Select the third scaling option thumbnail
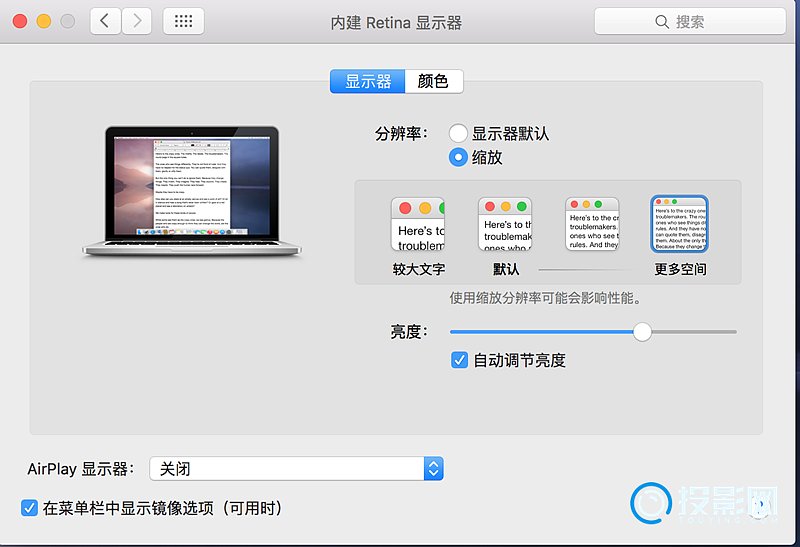Viewport: 800px width, 547px height. [592, 224]
